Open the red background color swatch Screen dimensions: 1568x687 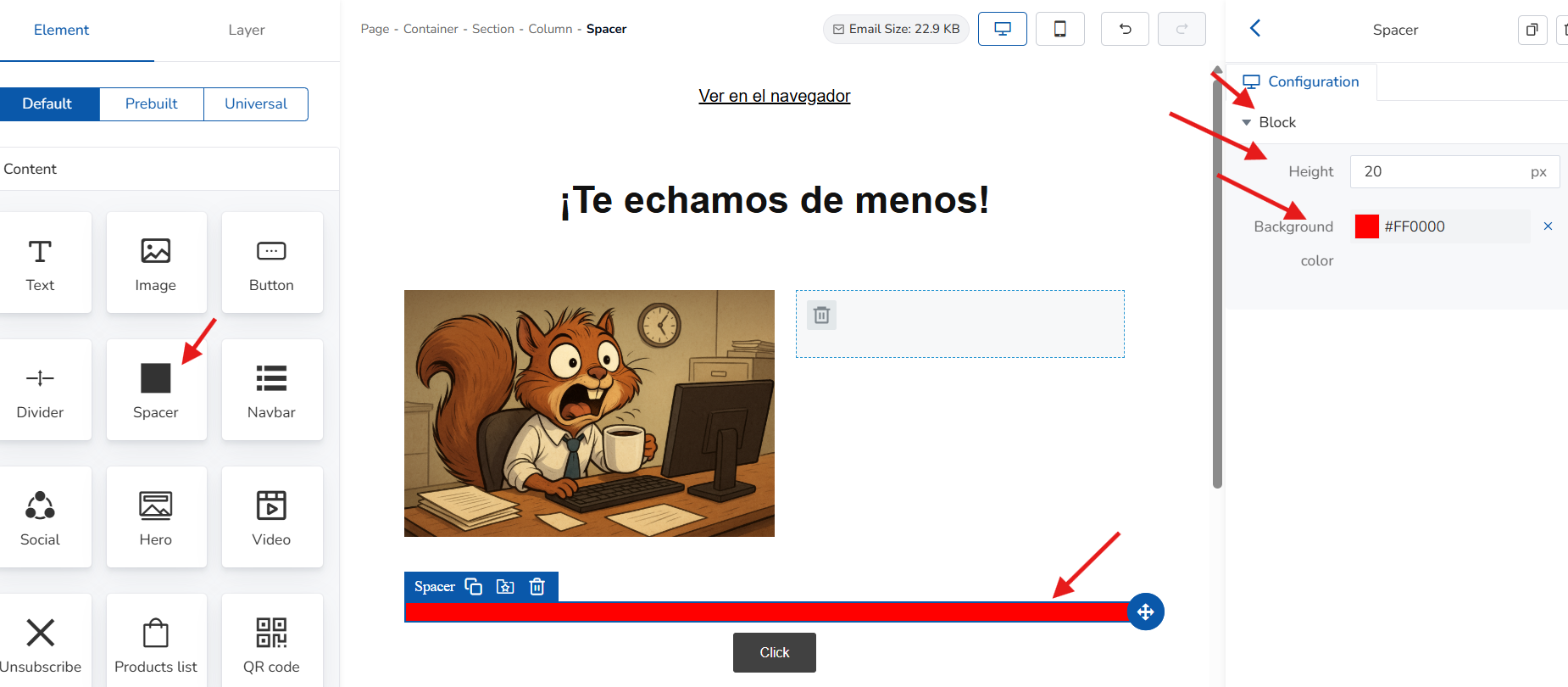(1367, 226)
